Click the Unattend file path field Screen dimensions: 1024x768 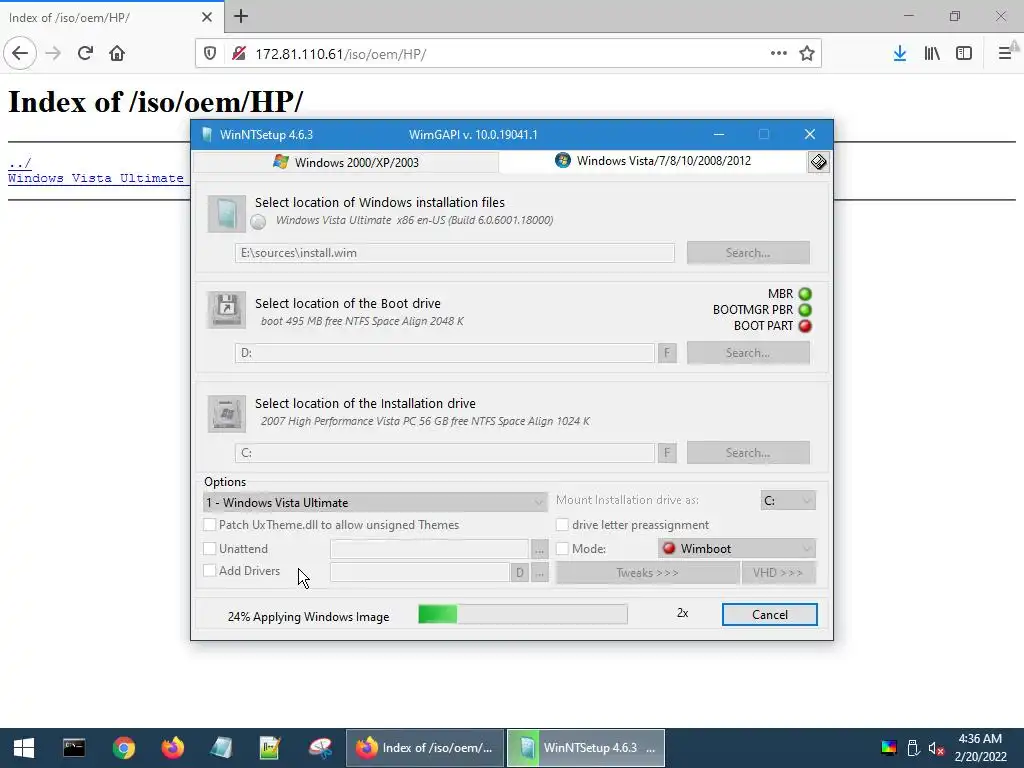point(429,549)
